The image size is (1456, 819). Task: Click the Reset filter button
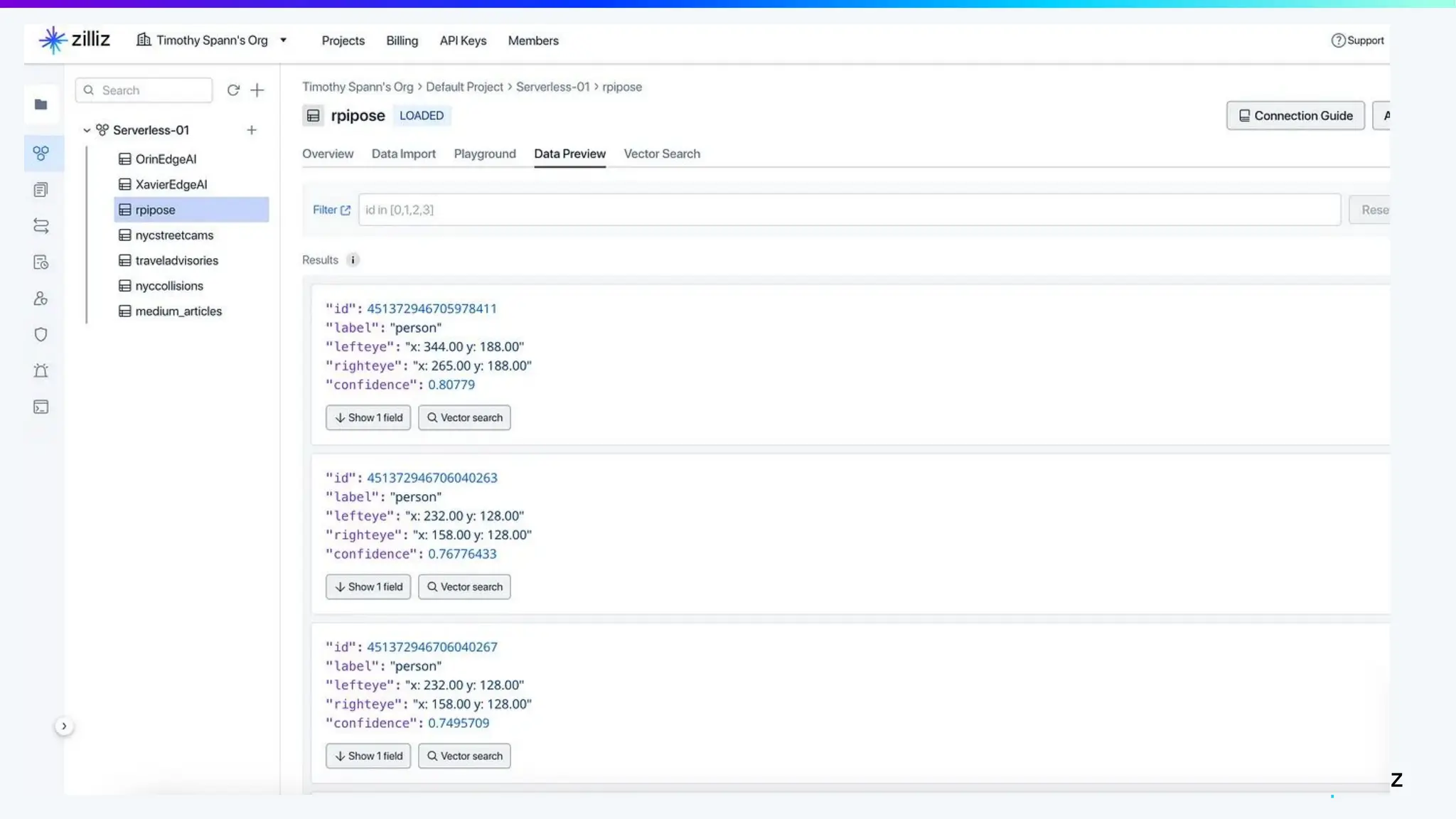tap(1370, 210)
